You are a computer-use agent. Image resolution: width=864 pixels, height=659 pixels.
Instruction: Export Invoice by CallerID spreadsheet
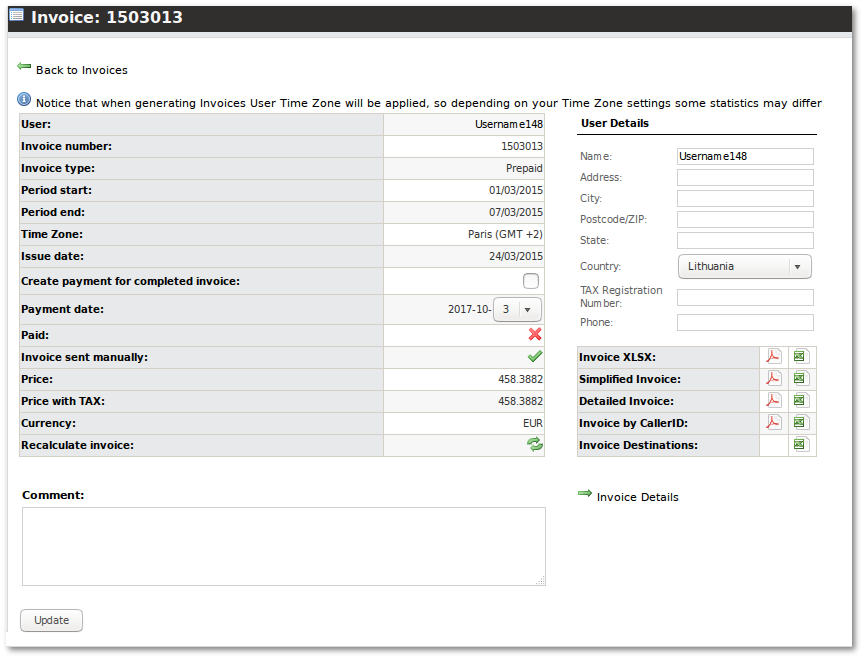point(800,423)
